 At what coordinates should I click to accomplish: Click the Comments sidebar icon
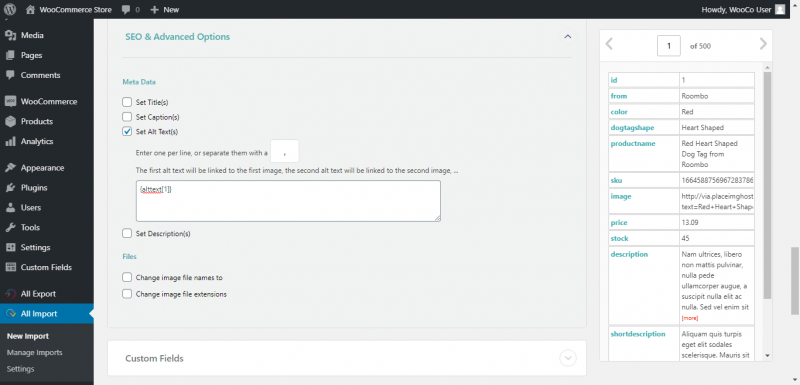(x=10, y=75)
